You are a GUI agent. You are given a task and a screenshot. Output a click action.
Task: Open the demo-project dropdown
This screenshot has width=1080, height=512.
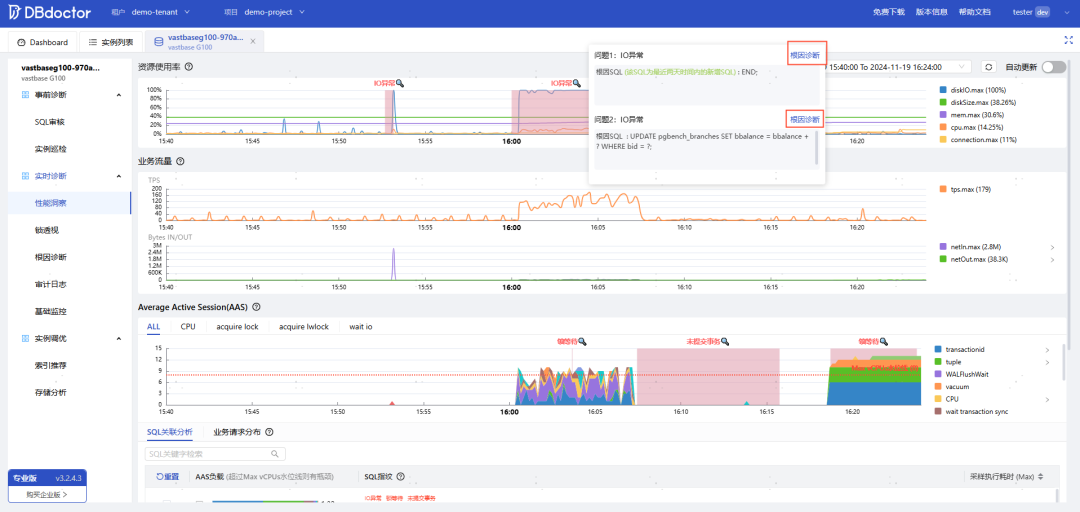(x=274, y=12)
